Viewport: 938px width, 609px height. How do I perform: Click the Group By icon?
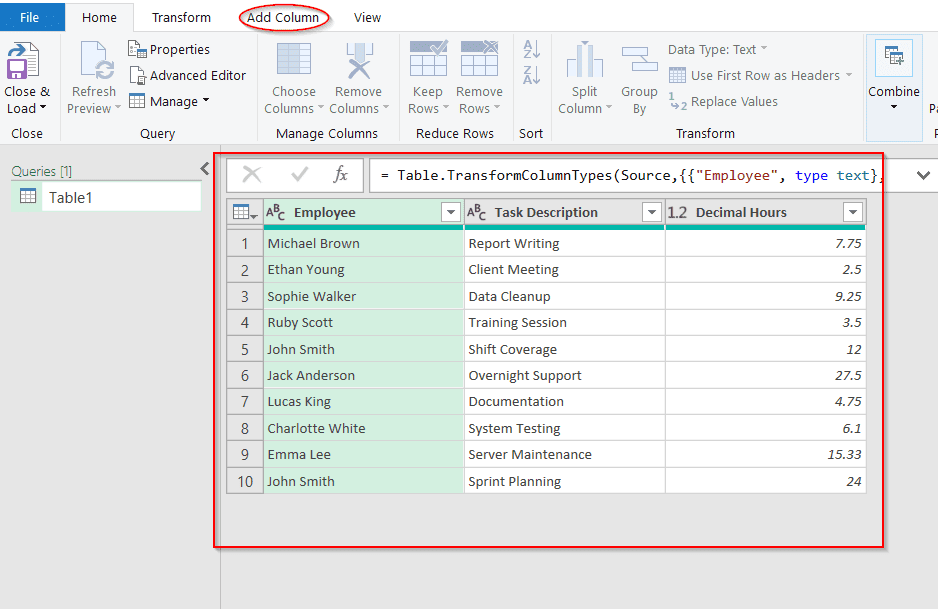click(639, 60)
